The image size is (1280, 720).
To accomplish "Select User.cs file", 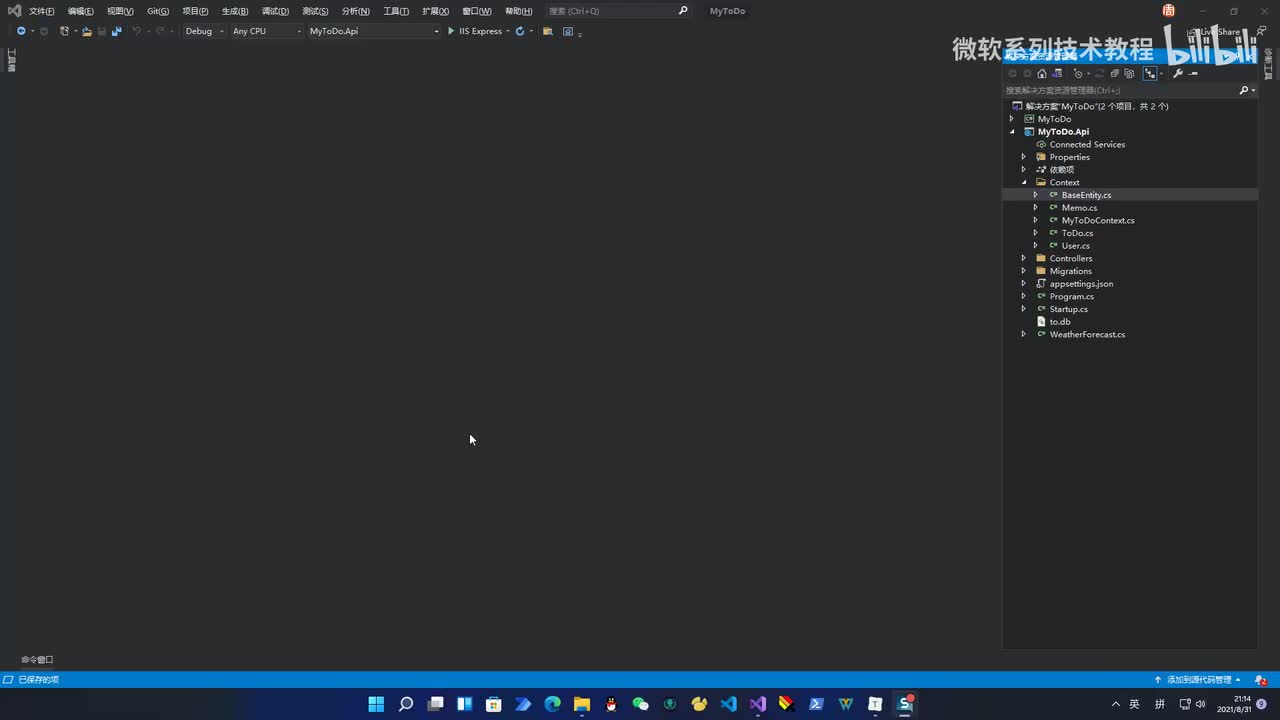I will (1076, 246).
